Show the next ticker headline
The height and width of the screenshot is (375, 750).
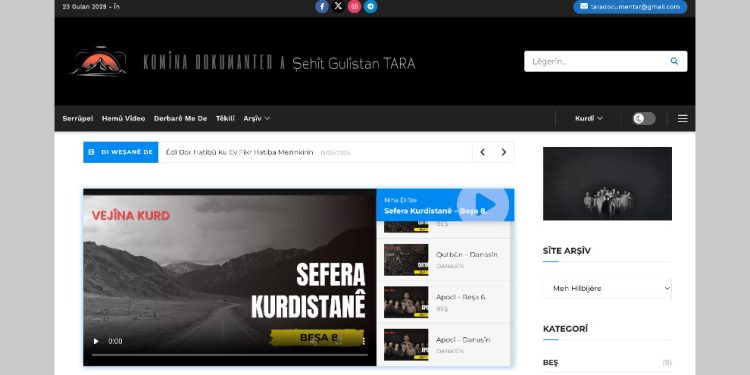[504, 152]
